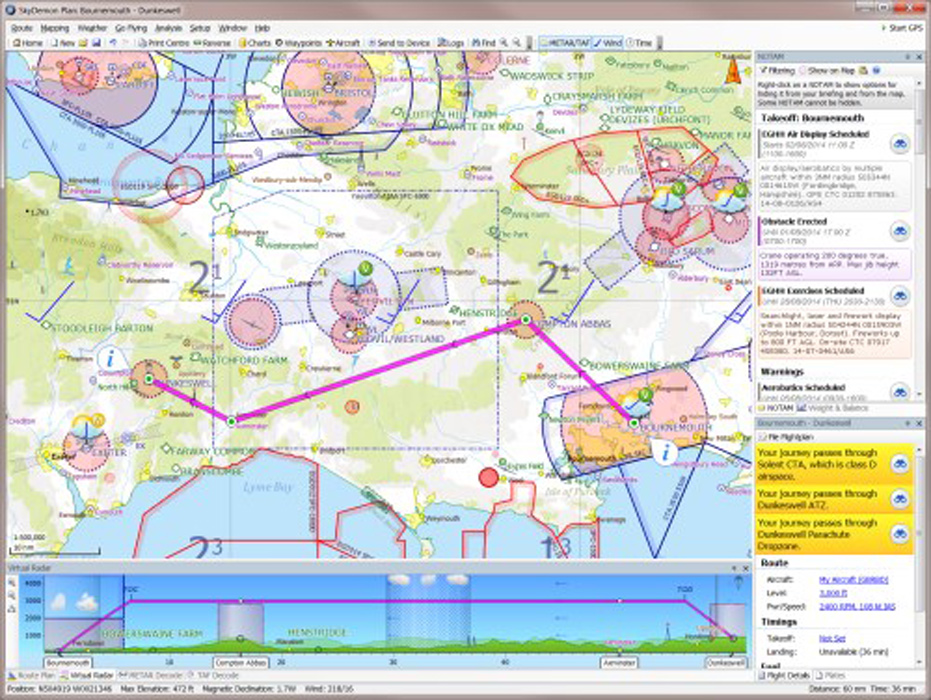Open the Analysis menu
Screen dimensions: 931x700
click(x=168, y=28)
